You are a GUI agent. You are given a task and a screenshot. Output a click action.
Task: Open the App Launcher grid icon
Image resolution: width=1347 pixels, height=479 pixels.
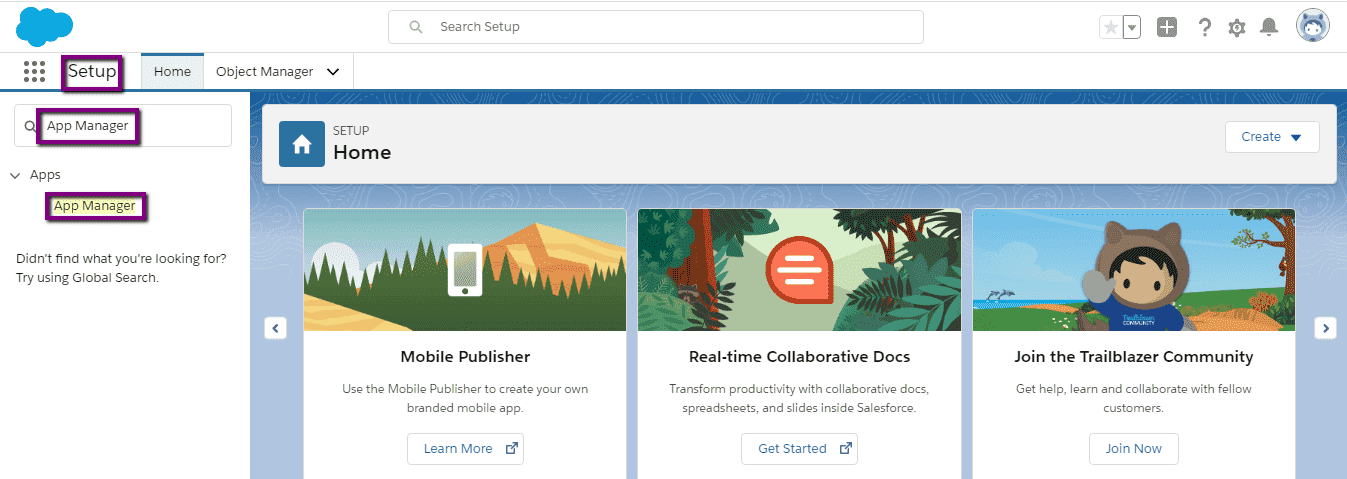[34, 71]
